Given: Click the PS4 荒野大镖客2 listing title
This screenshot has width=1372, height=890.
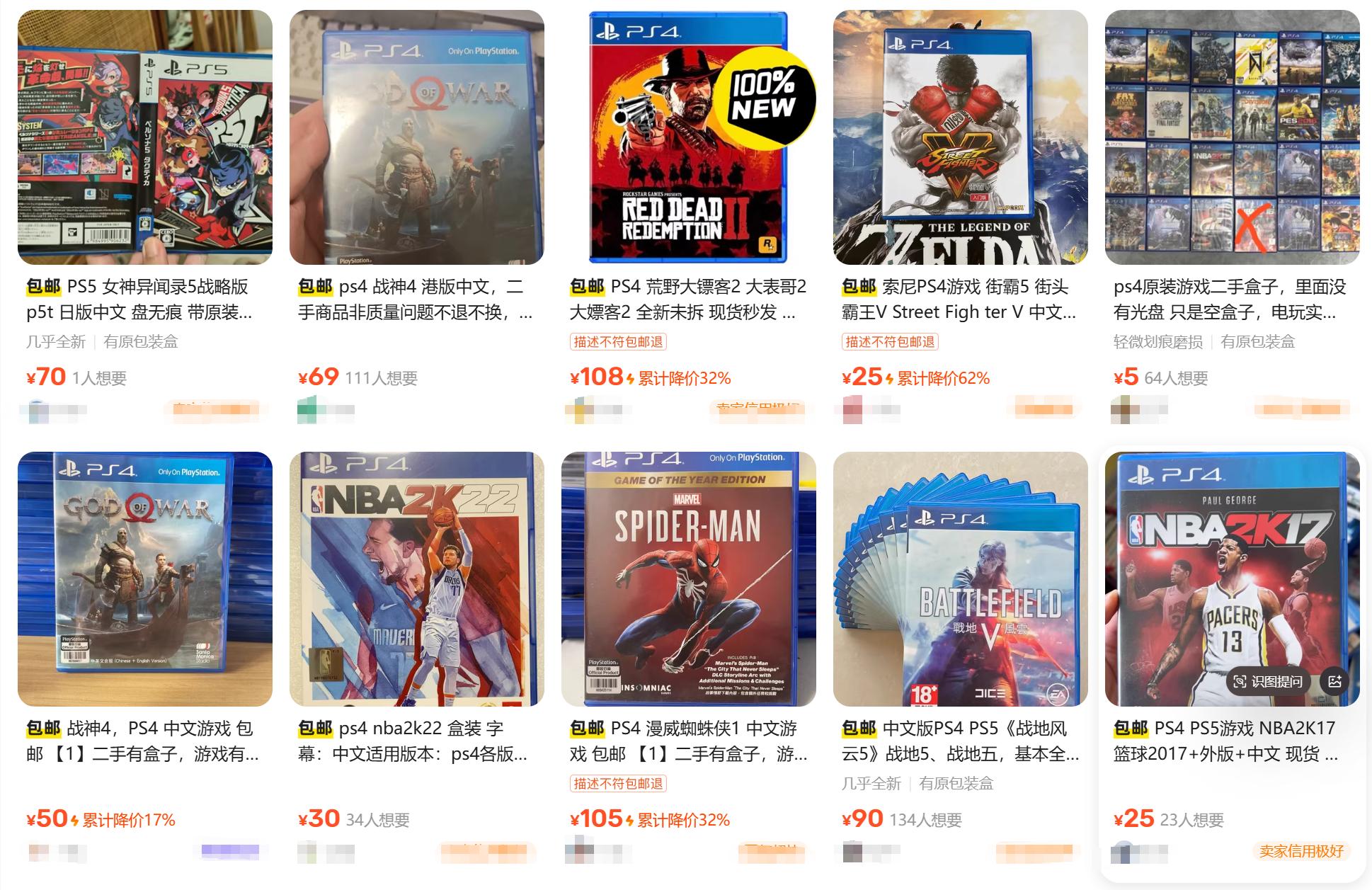Looking at the screenshot, I should (x=689, y=299).
